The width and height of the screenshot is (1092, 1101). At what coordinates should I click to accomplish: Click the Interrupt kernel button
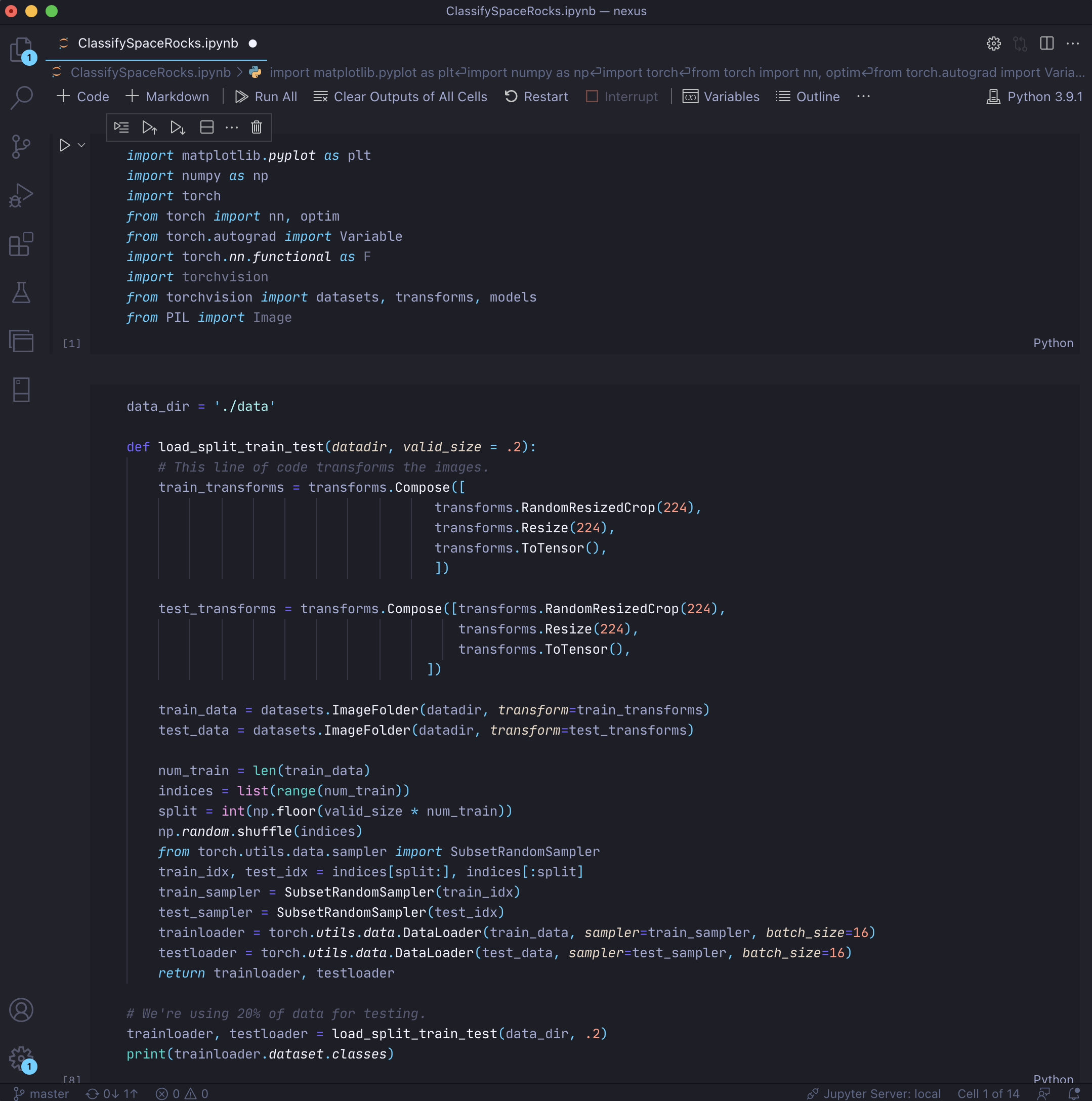coord(622,96)
